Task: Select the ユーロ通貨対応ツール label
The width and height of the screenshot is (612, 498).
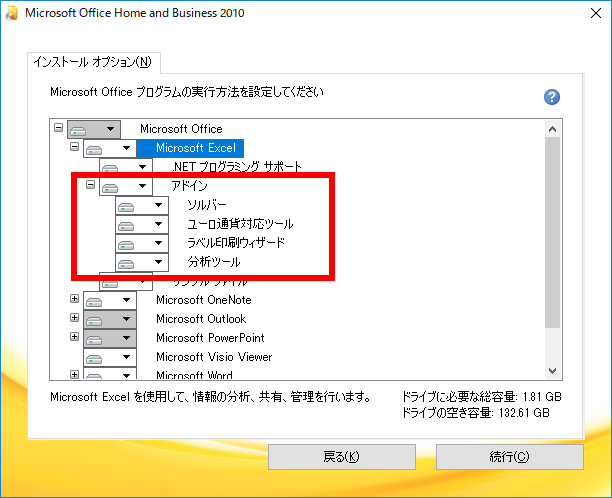Action: (240, 224)
